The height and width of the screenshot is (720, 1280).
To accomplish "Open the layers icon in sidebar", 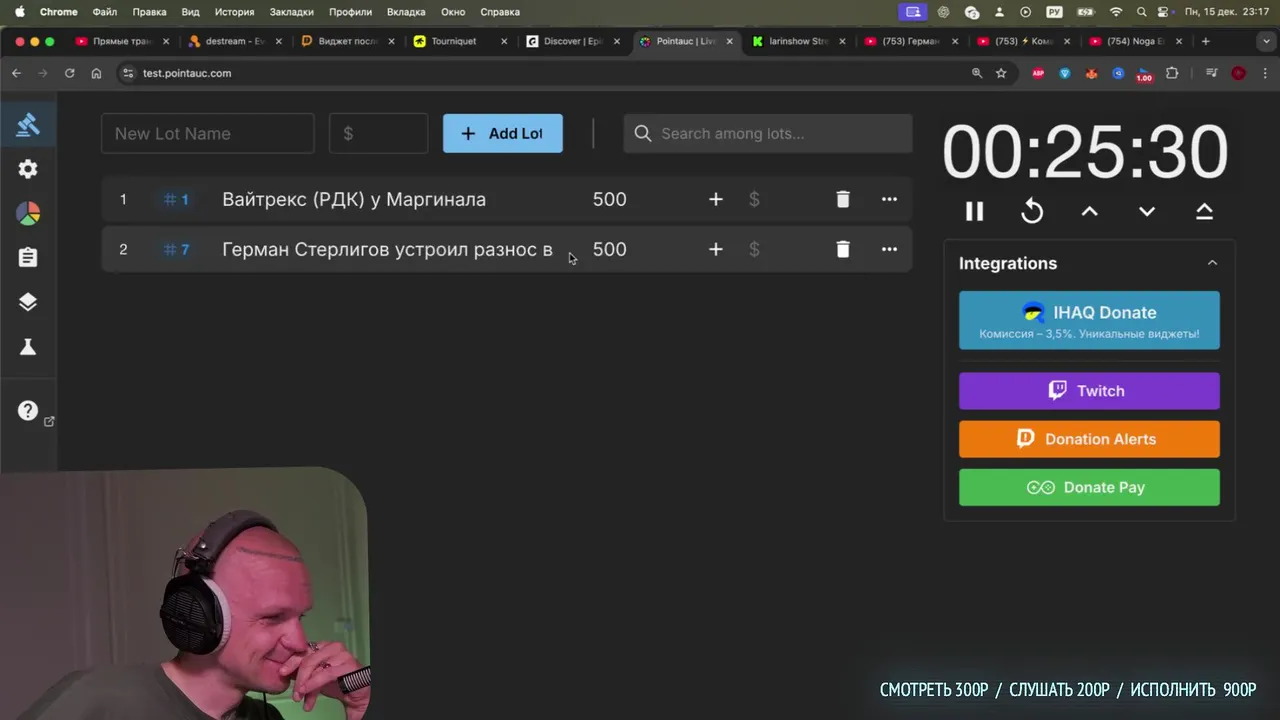I will click(28, 302).
